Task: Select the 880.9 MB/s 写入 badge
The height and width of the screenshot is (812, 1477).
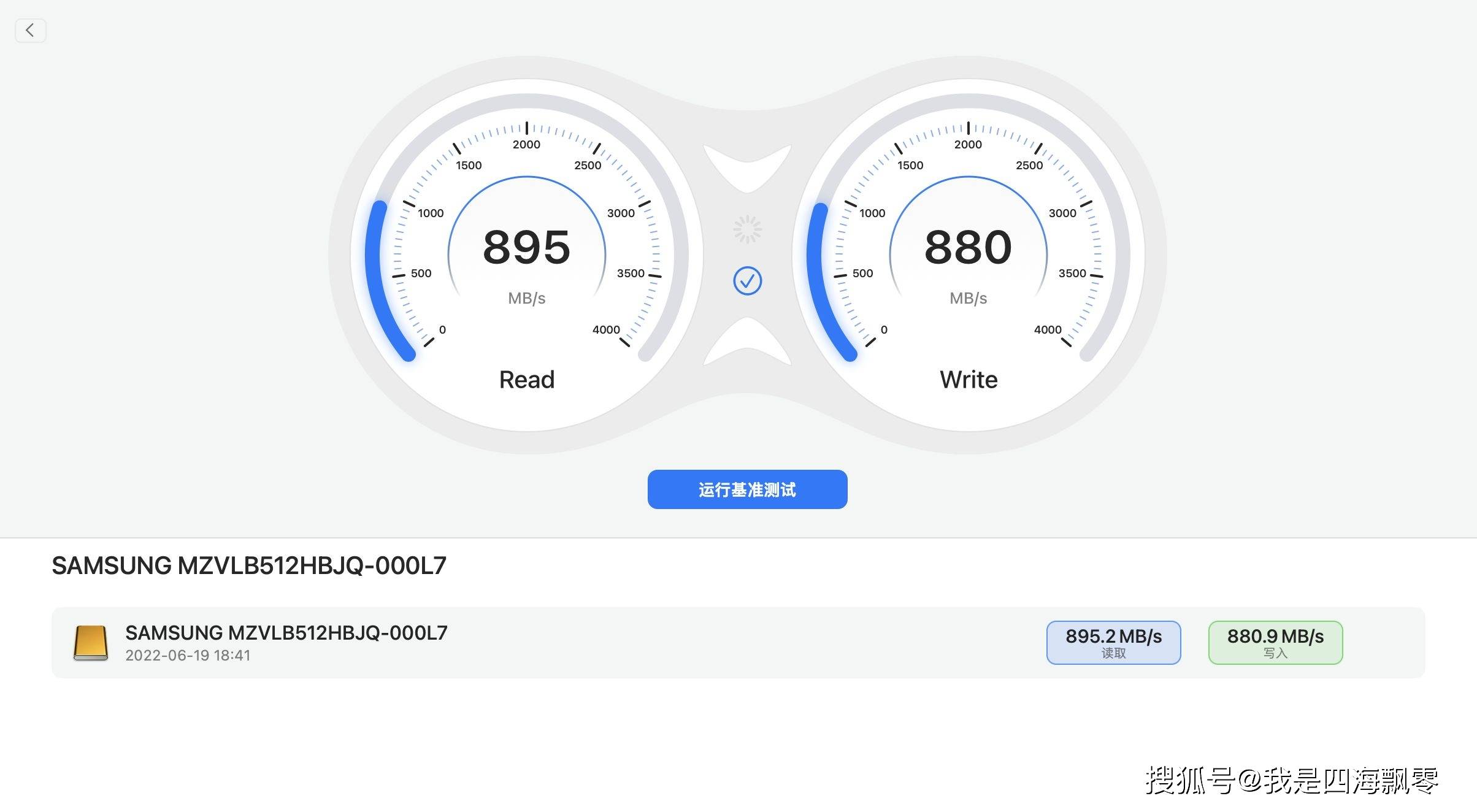Action: coord(1275,642)
